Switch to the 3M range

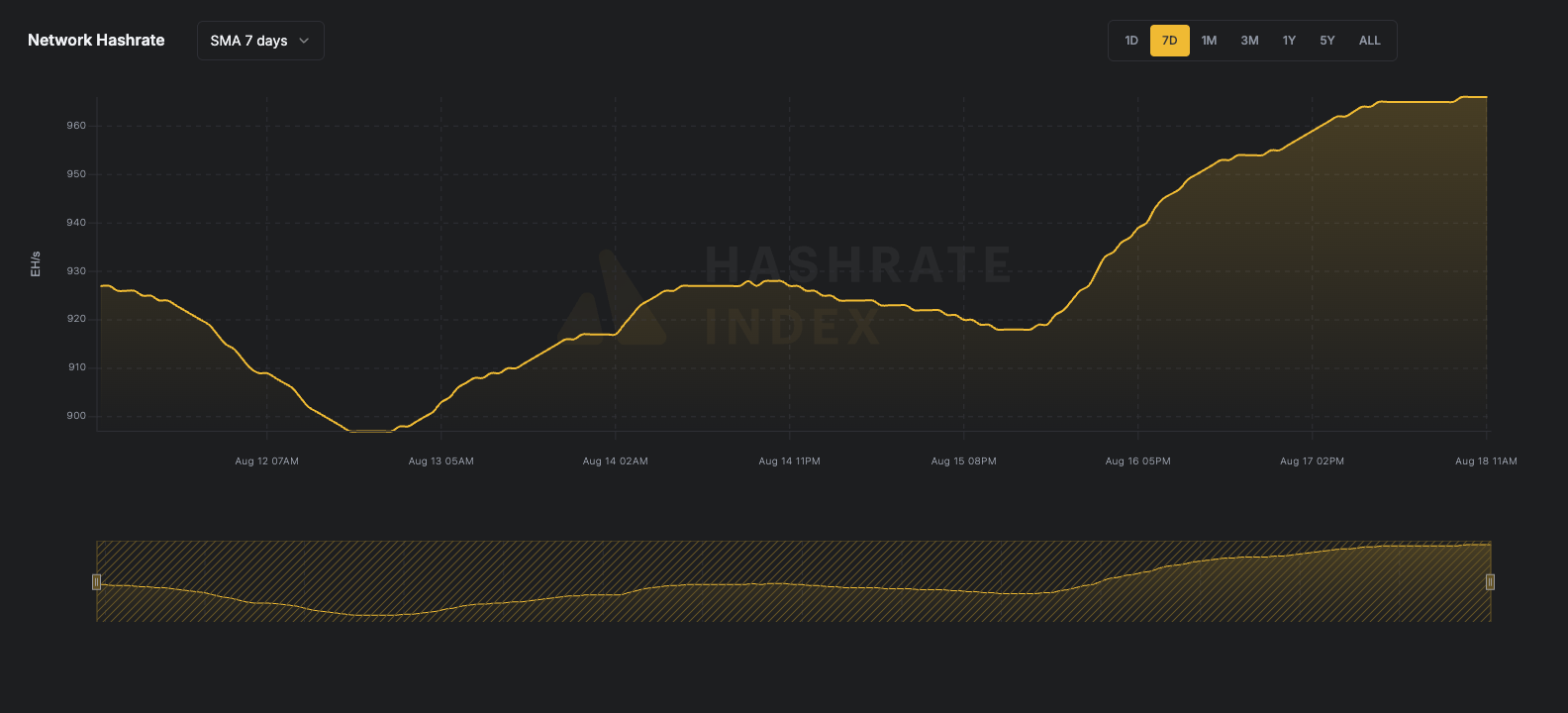pyautogui.click(x=1249, y=41)
